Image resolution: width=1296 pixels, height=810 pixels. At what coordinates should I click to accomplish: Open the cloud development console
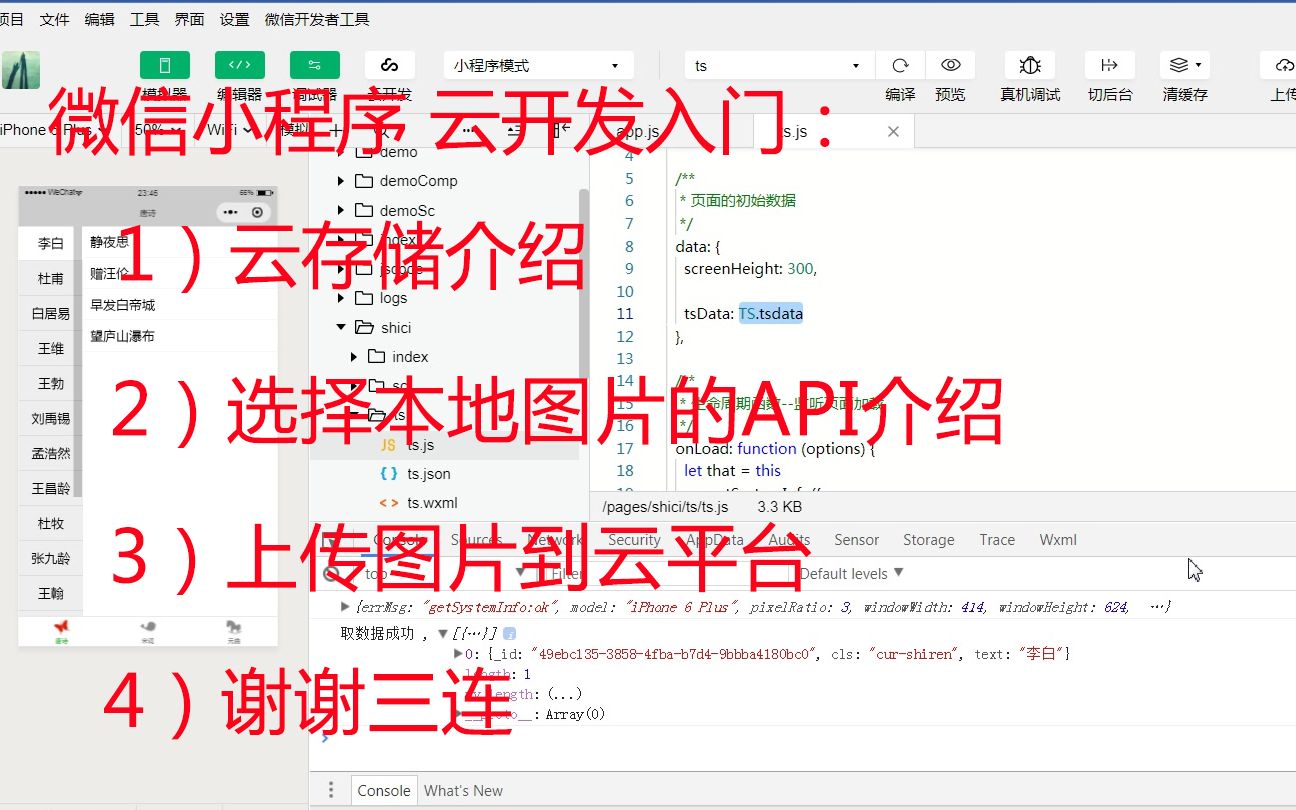tap(390, 65)
